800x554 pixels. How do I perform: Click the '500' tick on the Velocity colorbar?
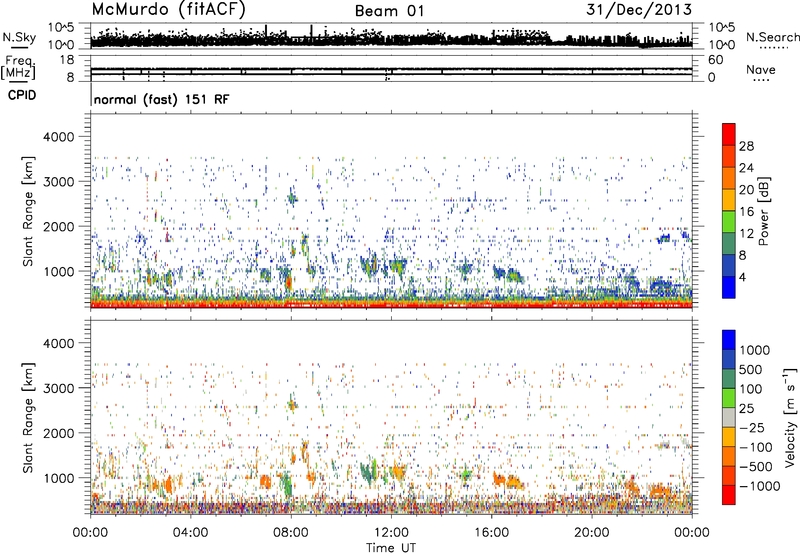pos(751,370)
